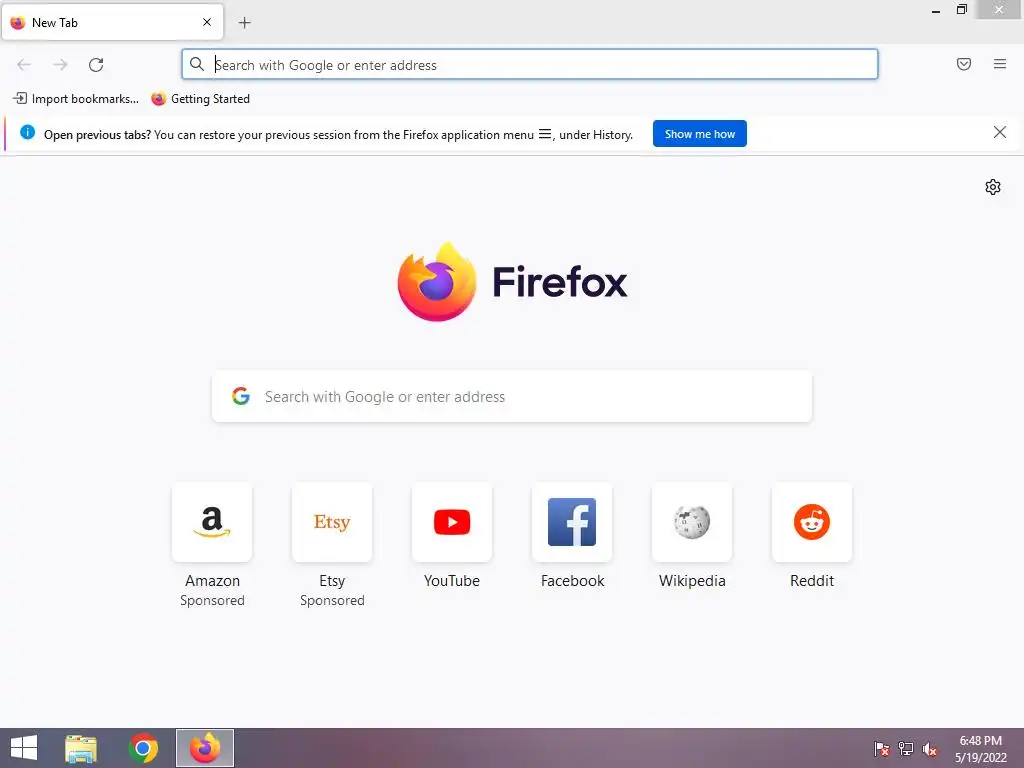Image resolution: width=1024 pixels, height=768 pixels.
Task: Click the Back navigation arrow
Action: pos(24,65)
